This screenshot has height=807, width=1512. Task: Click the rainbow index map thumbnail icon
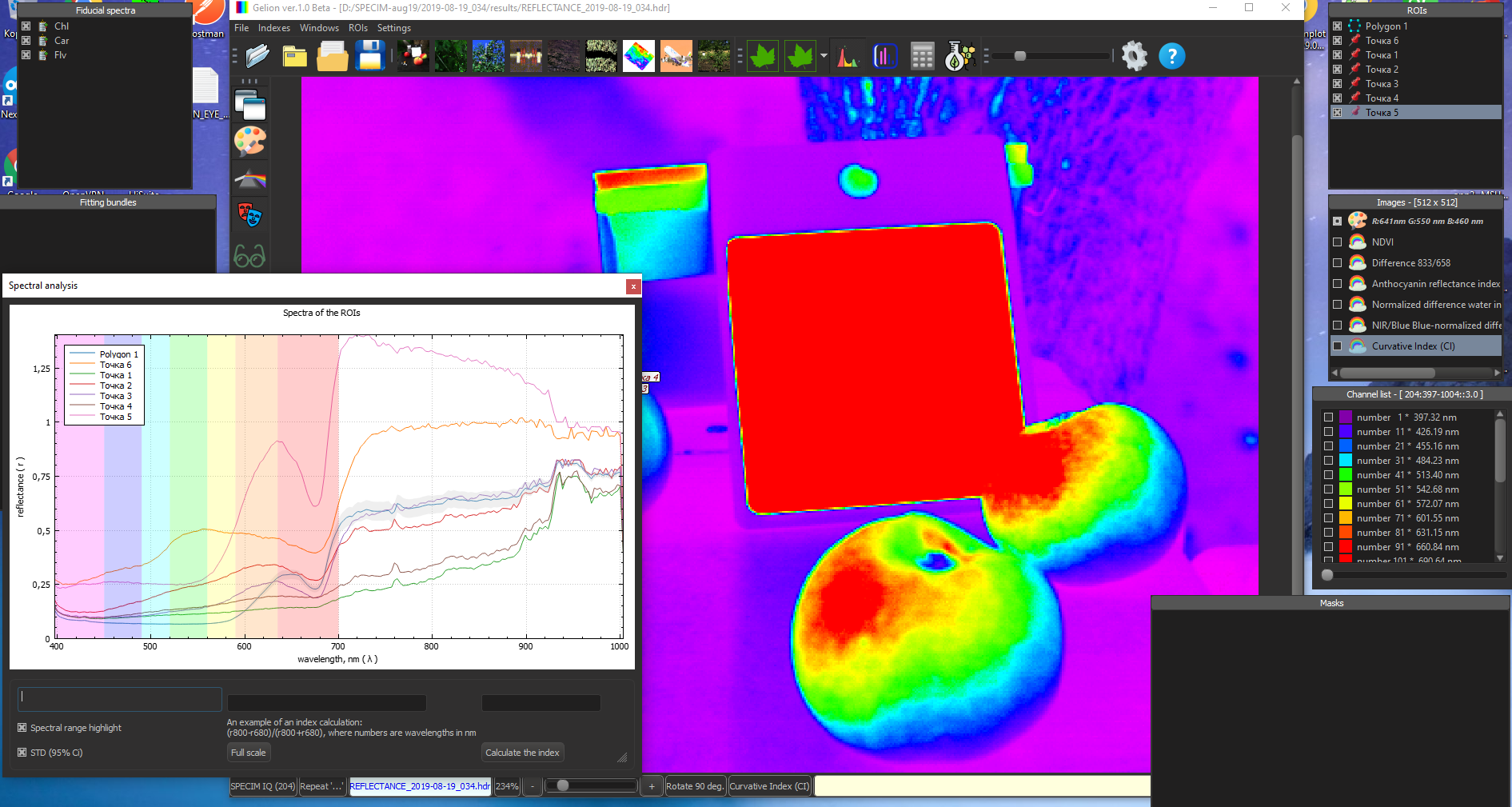pos(638,56)
